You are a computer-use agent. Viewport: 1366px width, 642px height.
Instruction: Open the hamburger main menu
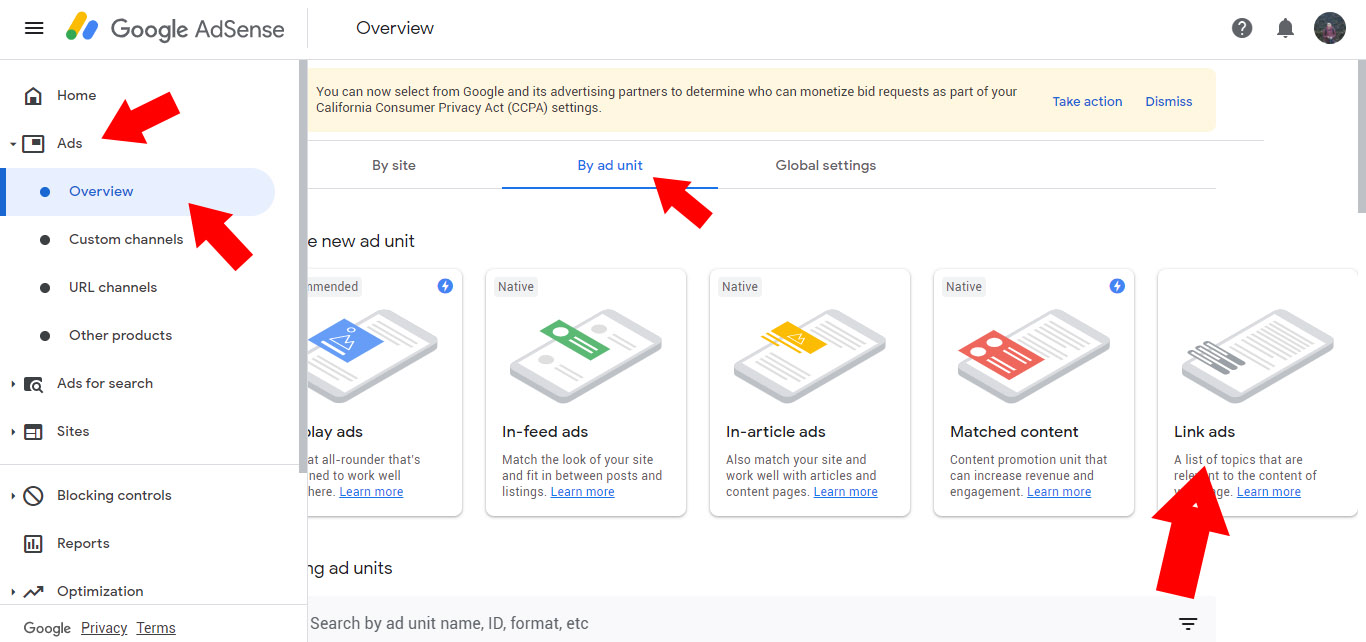tap(34, 28)
